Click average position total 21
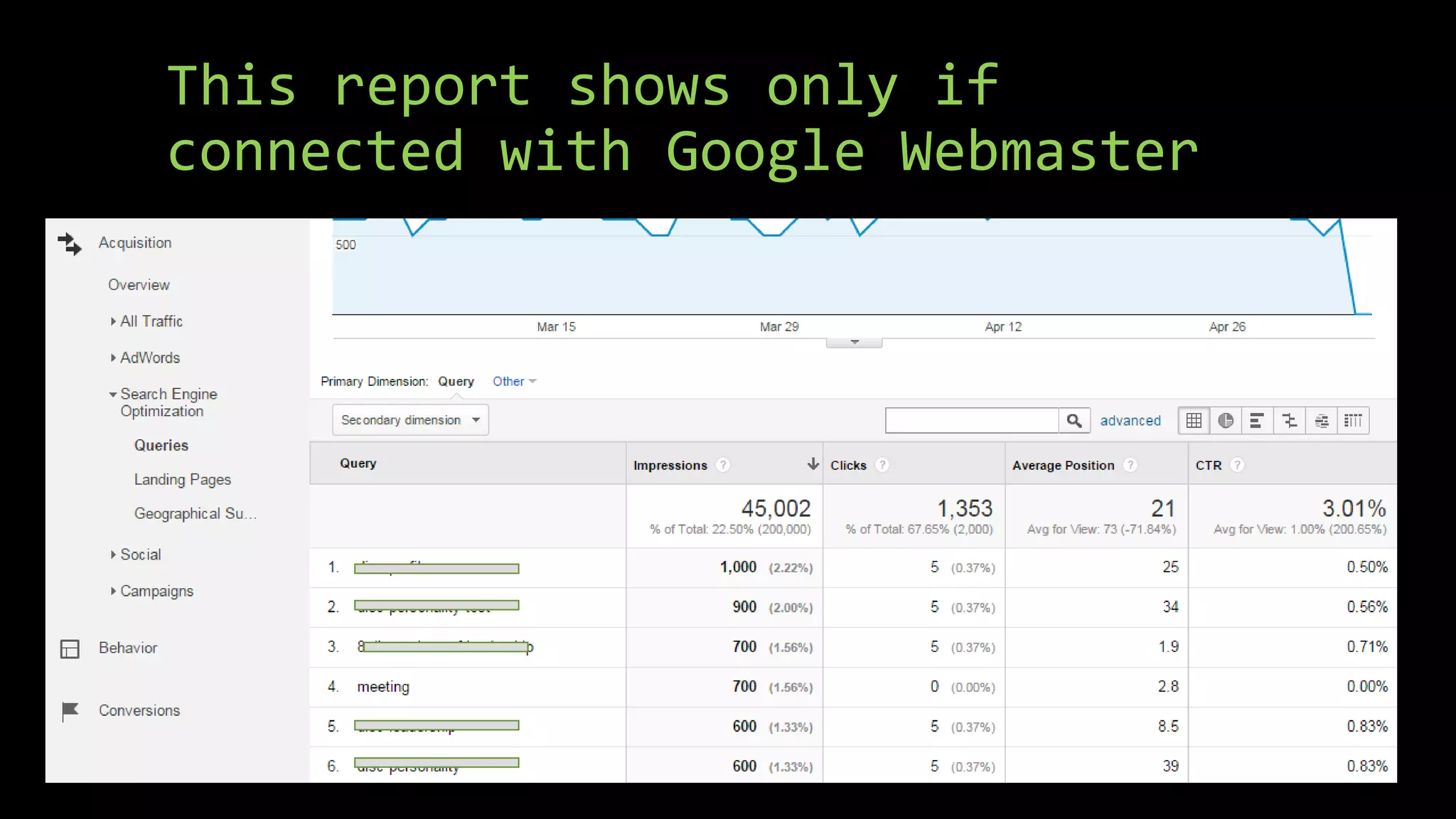 pyautogui.click(x=1163, y=508)
